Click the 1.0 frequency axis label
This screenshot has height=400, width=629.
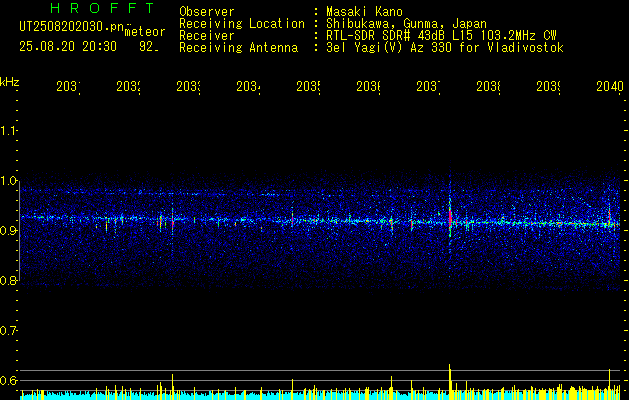(8, 181)
